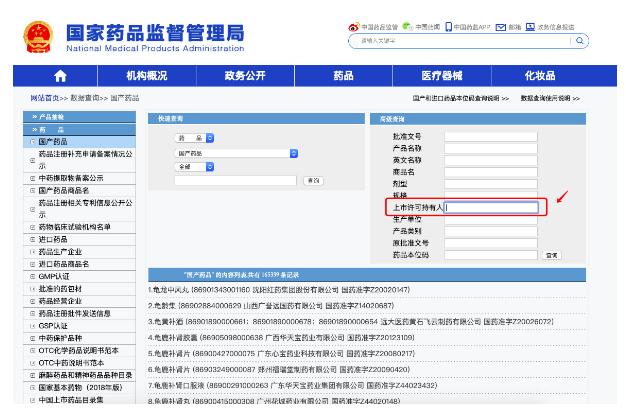Go to the home page icon in navigation bar

60,75
